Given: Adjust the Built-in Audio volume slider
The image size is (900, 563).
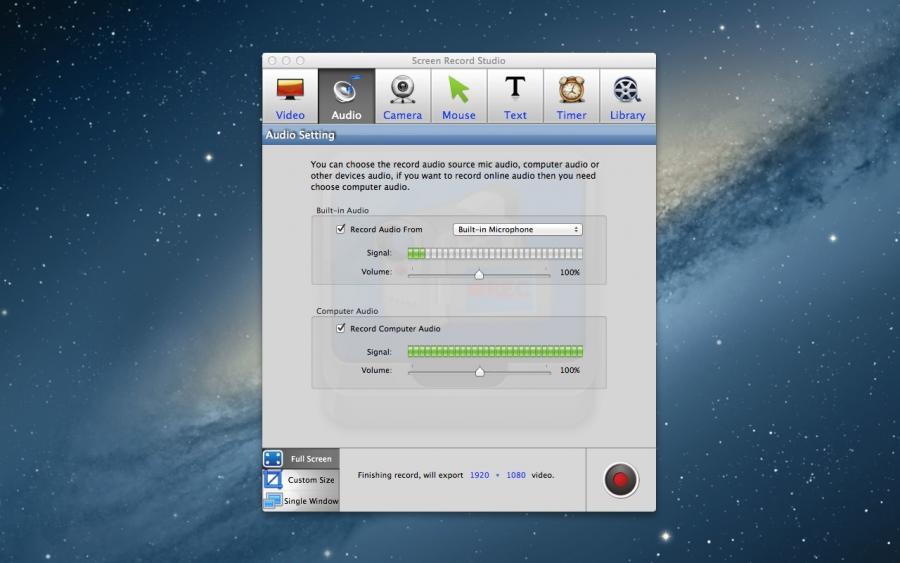Looking at the screenshot, I should (479, 275).
